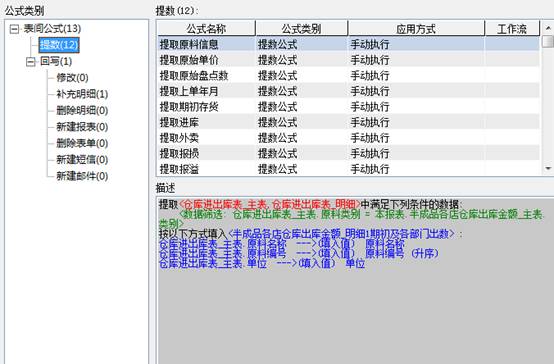Select the 提数(12) tree item

pos(59,45)
